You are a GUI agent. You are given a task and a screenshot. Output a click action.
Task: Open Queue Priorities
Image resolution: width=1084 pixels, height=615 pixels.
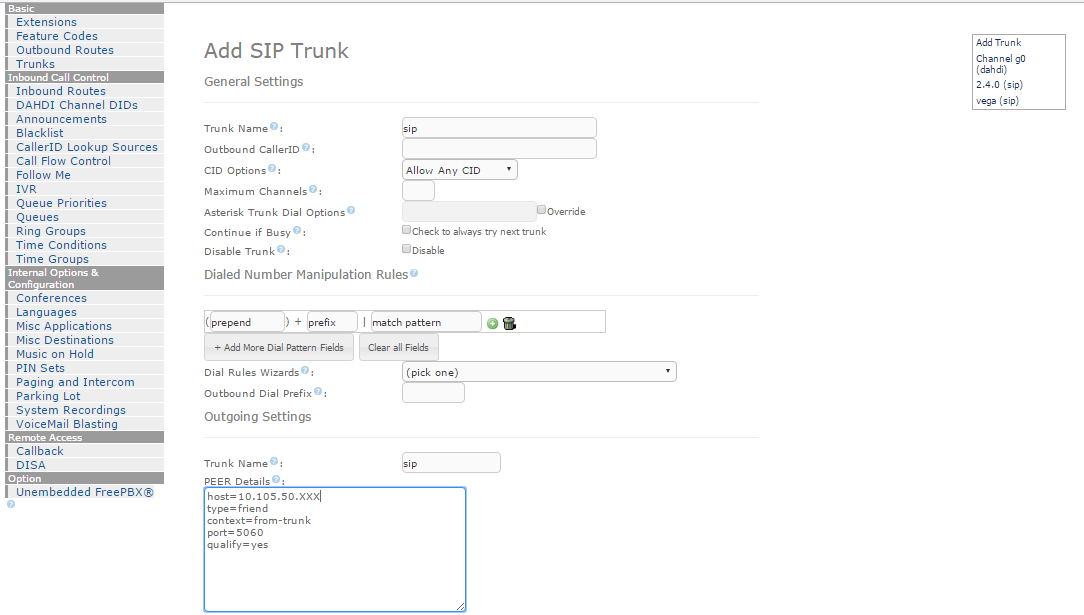62,203
